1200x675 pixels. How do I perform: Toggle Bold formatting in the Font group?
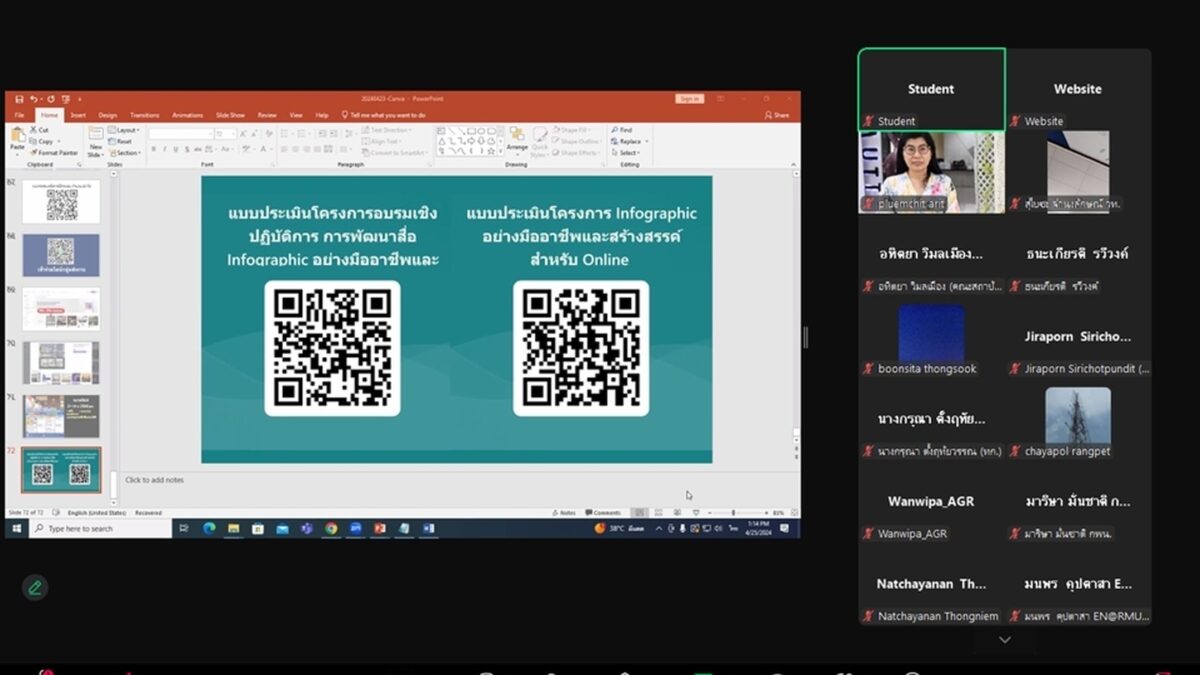tap(154, 149)
